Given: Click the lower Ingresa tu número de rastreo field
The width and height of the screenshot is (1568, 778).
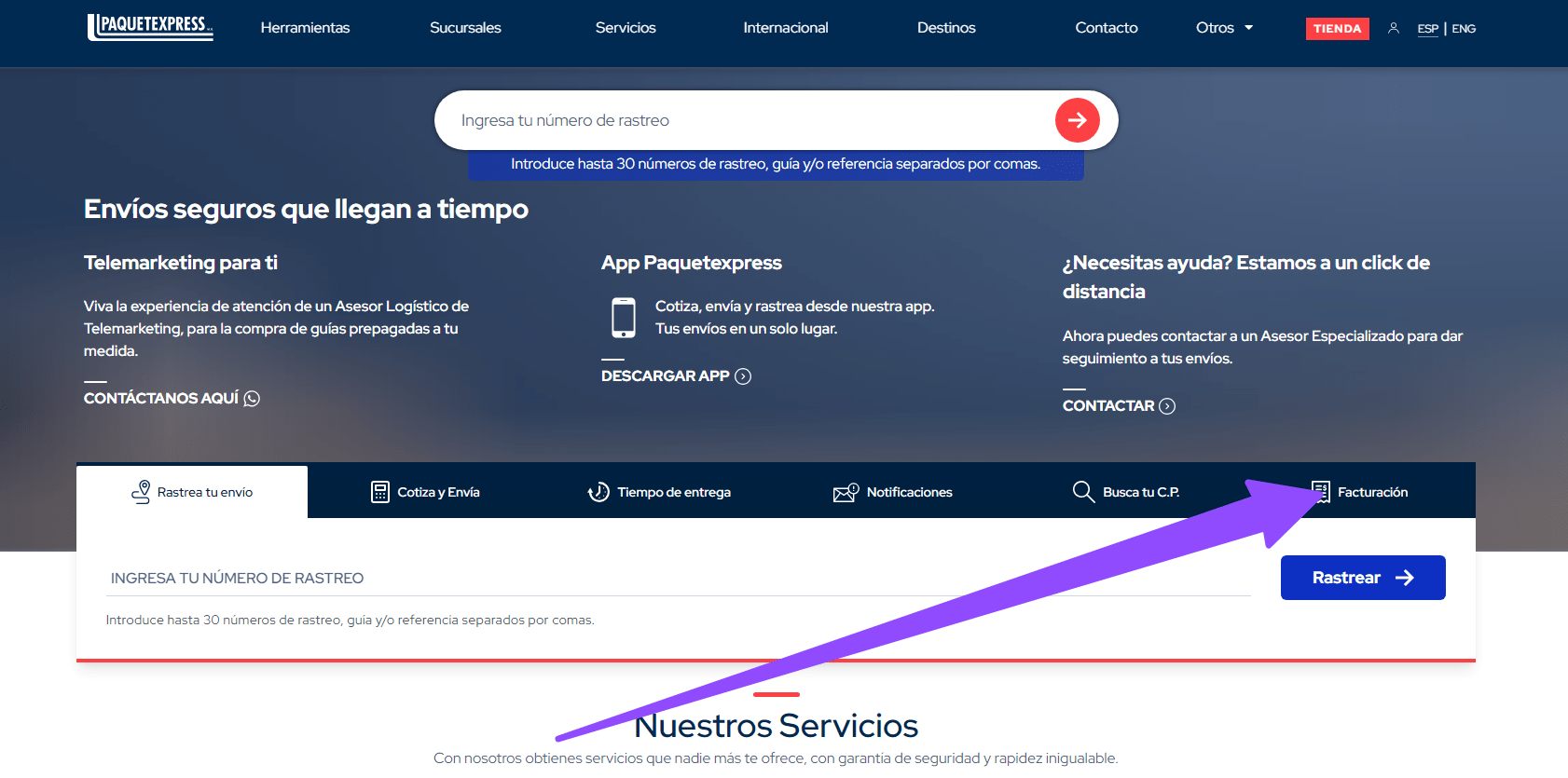Looking at the screenshot, I should pyautogui.click(x=678, y=578).
